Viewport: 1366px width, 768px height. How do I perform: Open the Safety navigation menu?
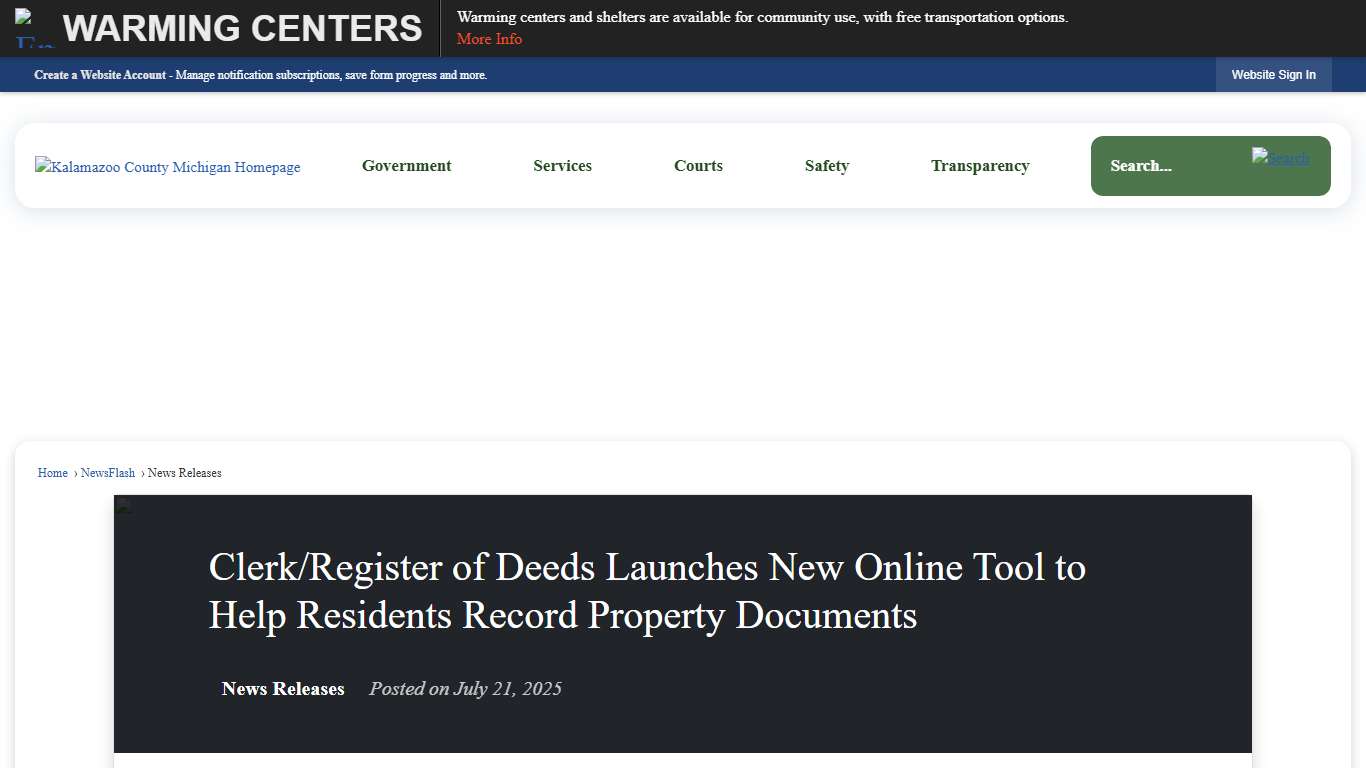coord(827,166)
